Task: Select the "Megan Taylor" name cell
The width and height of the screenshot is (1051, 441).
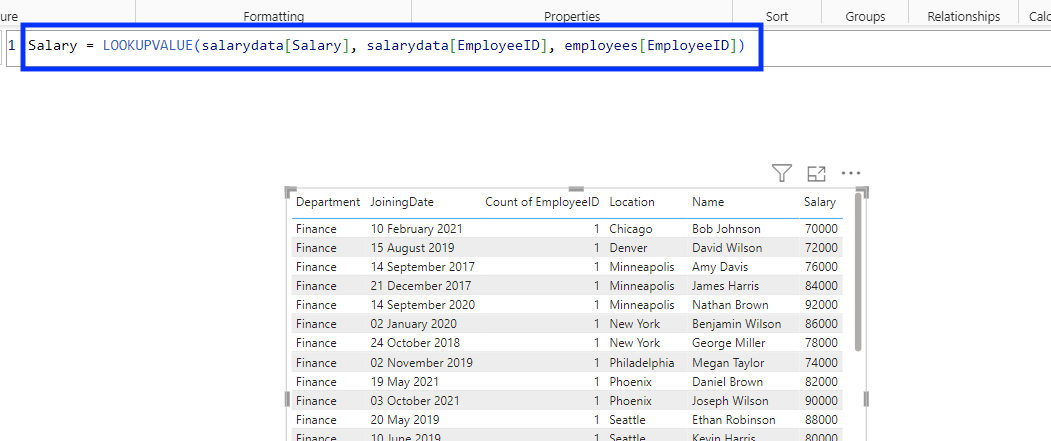Action: pyautogui.click(x=727, y=363)
